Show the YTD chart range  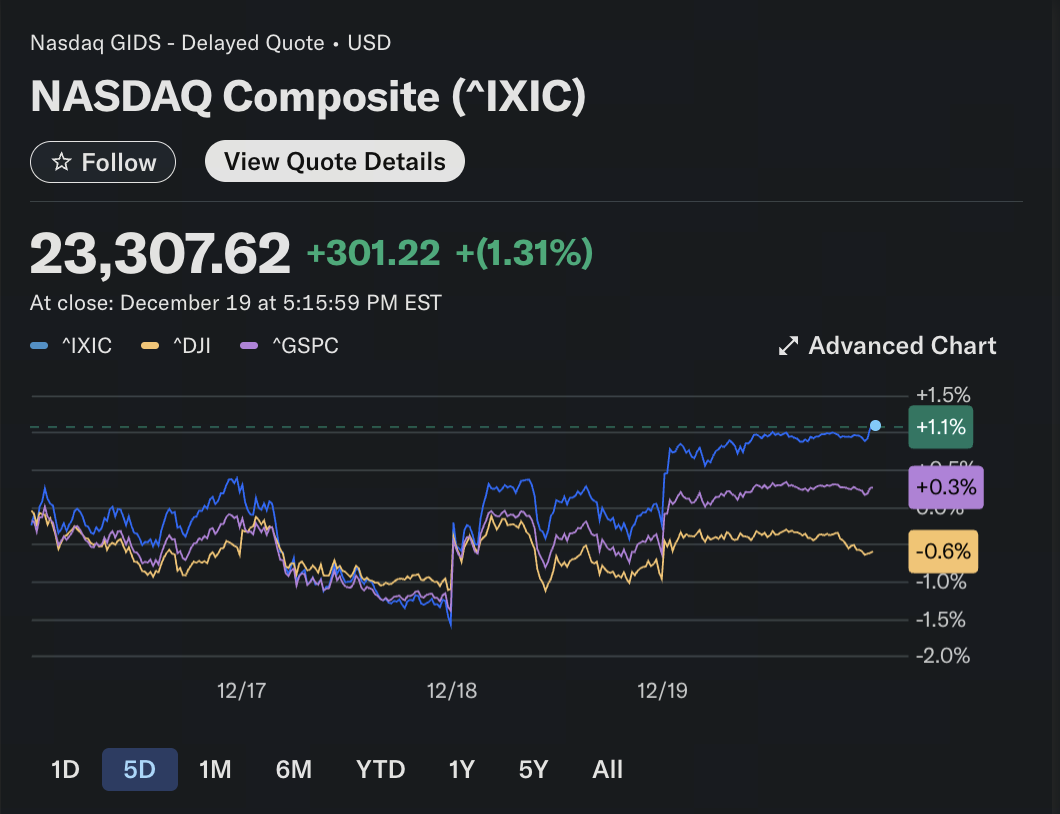click(x=381, y=769)
